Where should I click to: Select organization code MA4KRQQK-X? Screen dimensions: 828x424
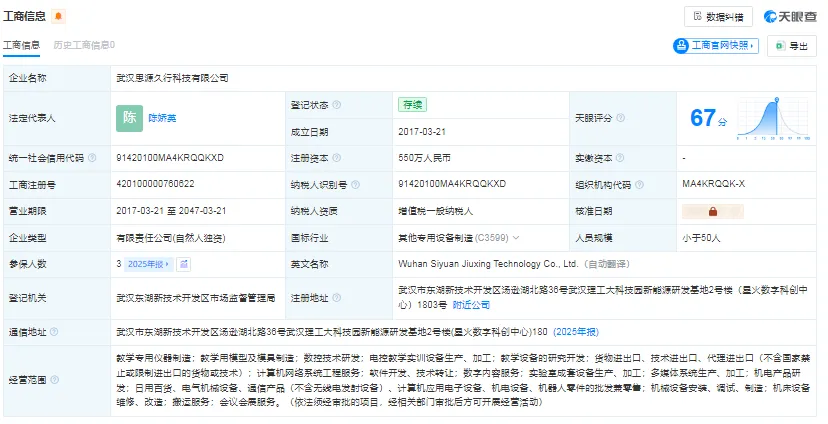tap(713, 184)
